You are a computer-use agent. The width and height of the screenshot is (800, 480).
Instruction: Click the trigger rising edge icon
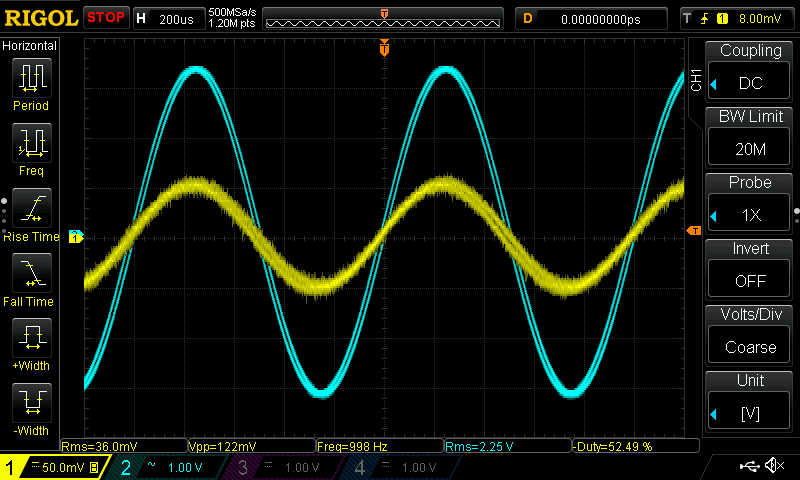pos(705,19)
